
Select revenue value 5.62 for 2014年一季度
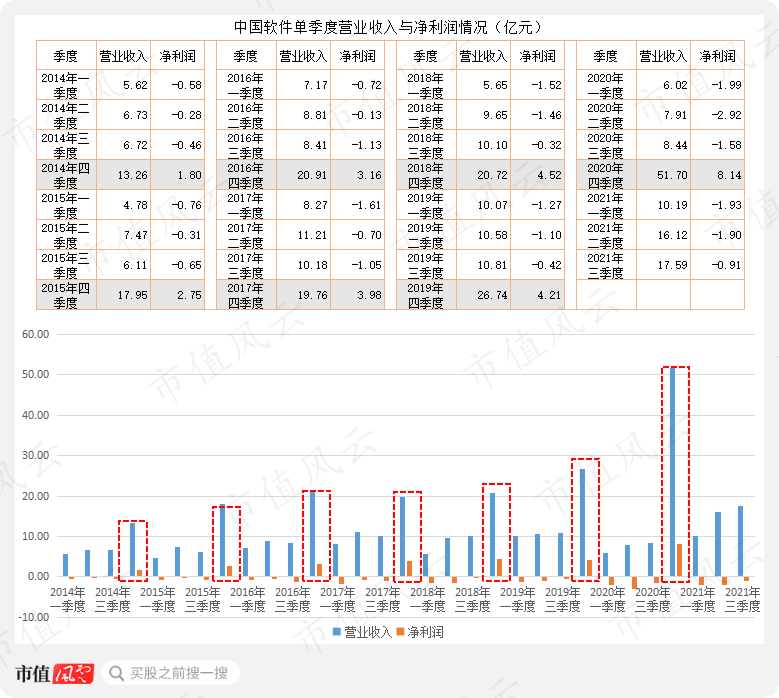coord(135,85)
